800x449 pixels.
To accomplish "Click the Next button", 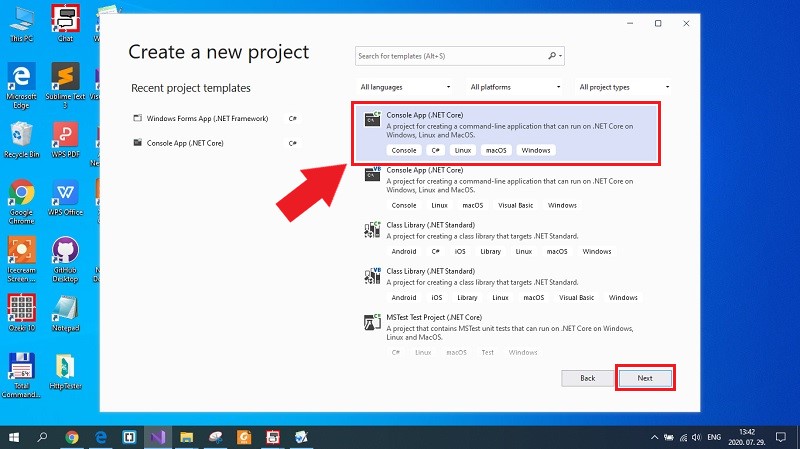I will tap(645, 378).
